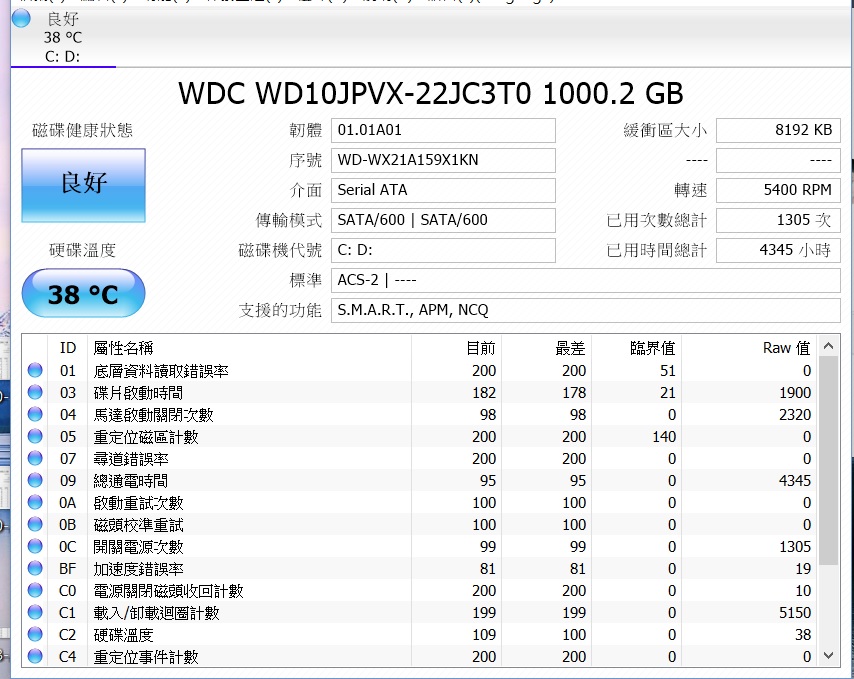Click the standard field showing ACS-2
The image size is (854, 679).
pos(585,280)
